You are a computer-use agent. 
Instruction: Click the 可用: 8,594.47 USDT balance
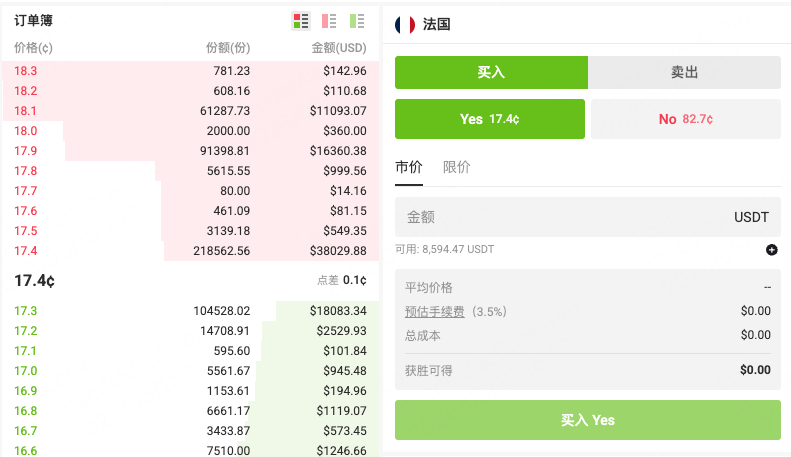pyautogui.click(x=444, y=249)
